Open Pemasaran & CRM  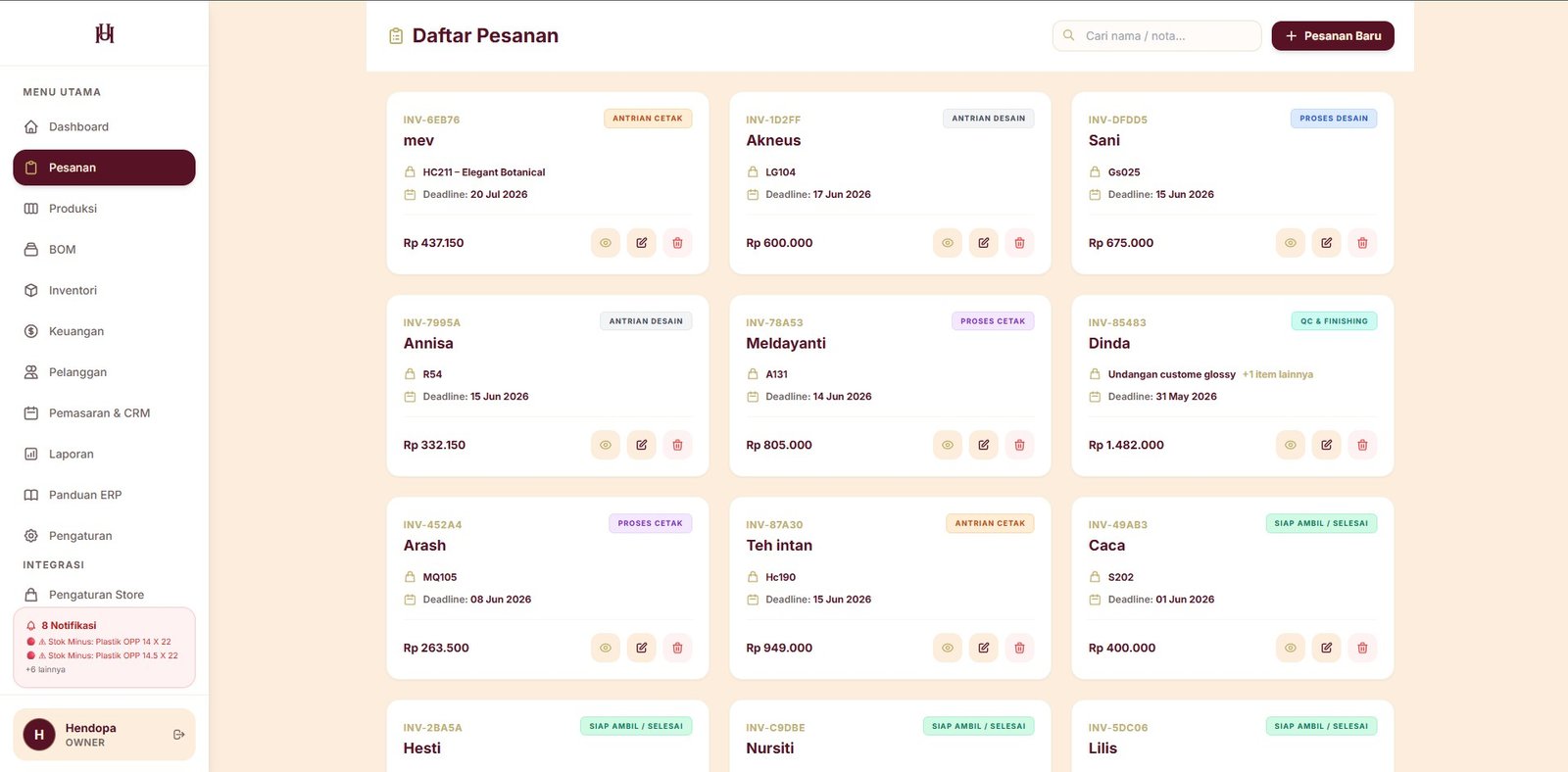click(x=104, y=413)
